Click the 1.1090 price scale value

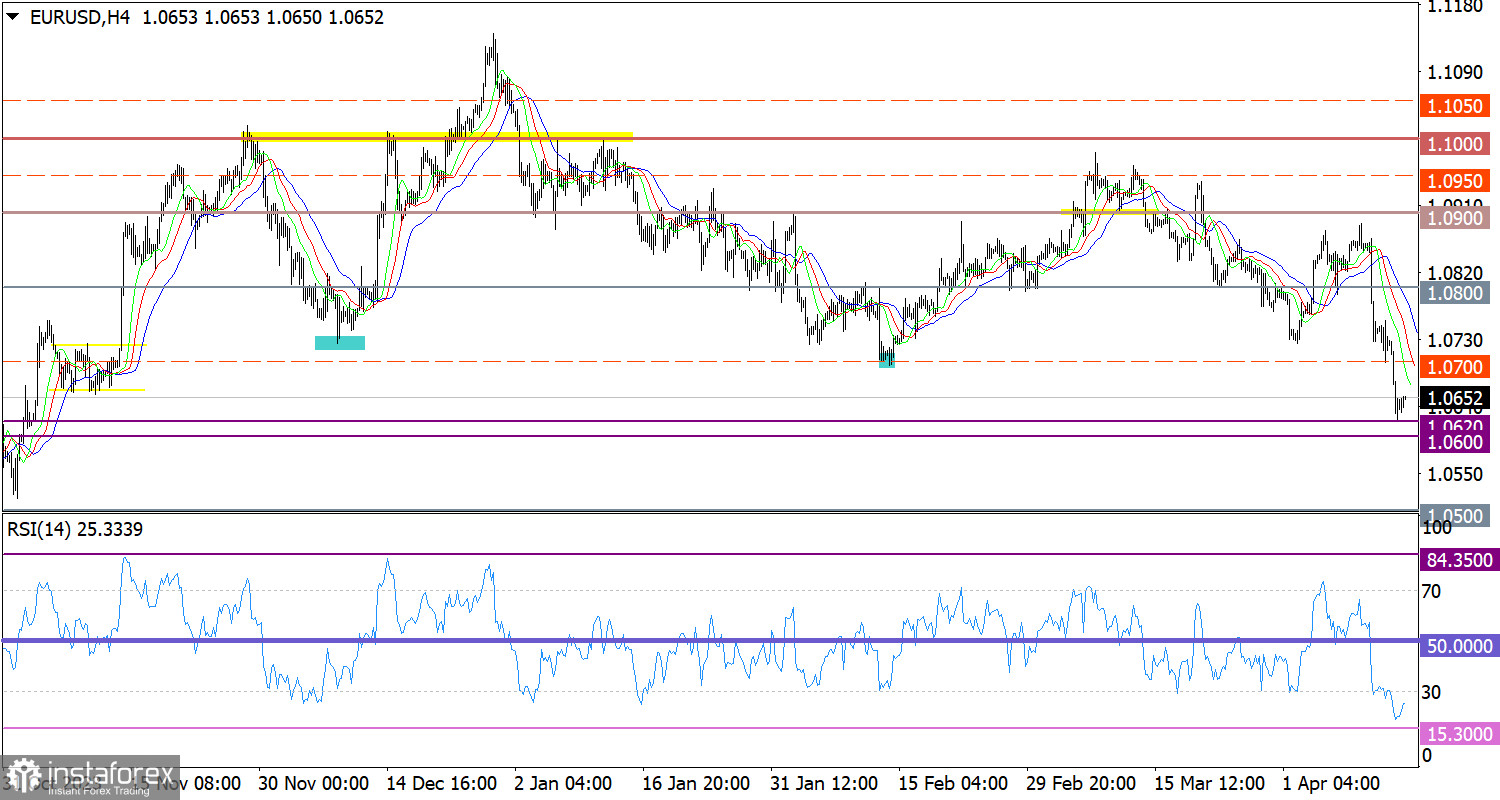tap(1455, 72)
